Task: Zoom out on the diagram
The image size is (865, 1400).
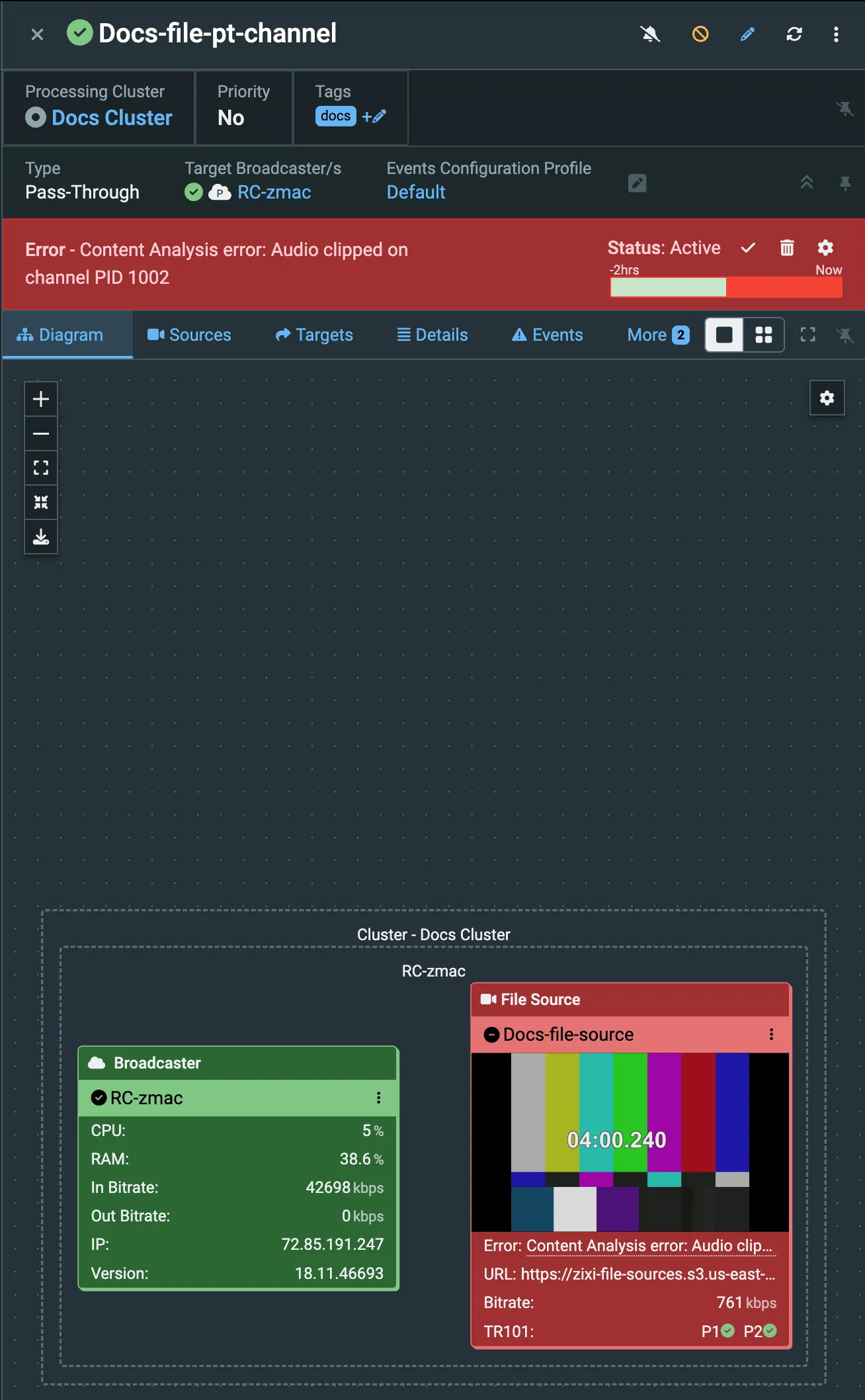Action: click(x=41, y=433)
